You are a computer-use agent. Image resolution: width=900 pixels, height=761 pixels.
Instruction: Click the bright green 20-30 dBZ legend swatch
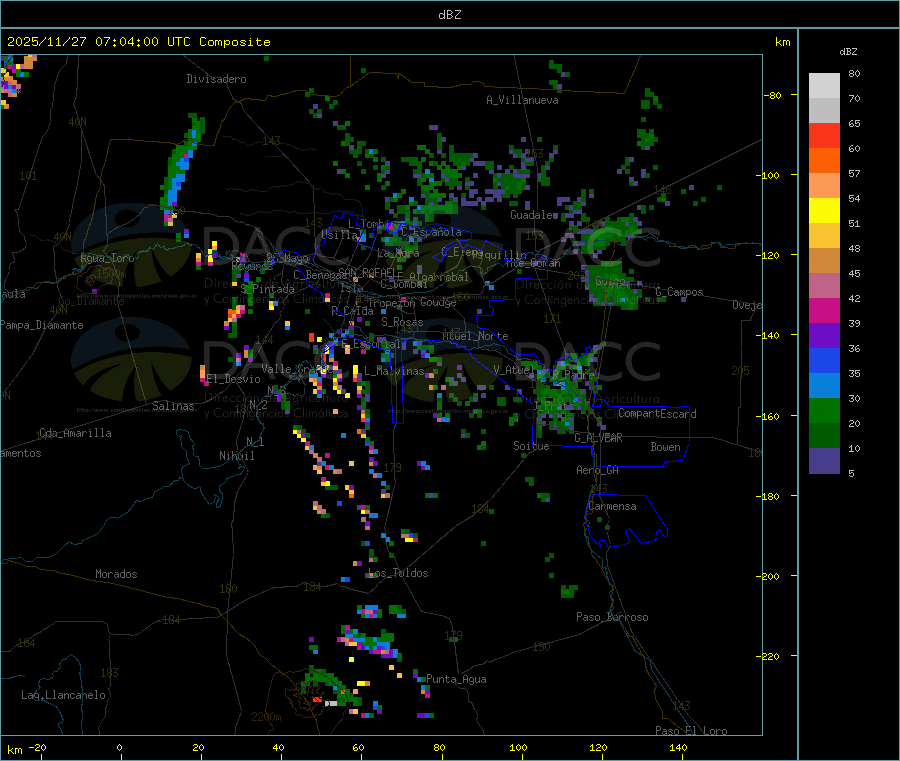pos(824,410)
